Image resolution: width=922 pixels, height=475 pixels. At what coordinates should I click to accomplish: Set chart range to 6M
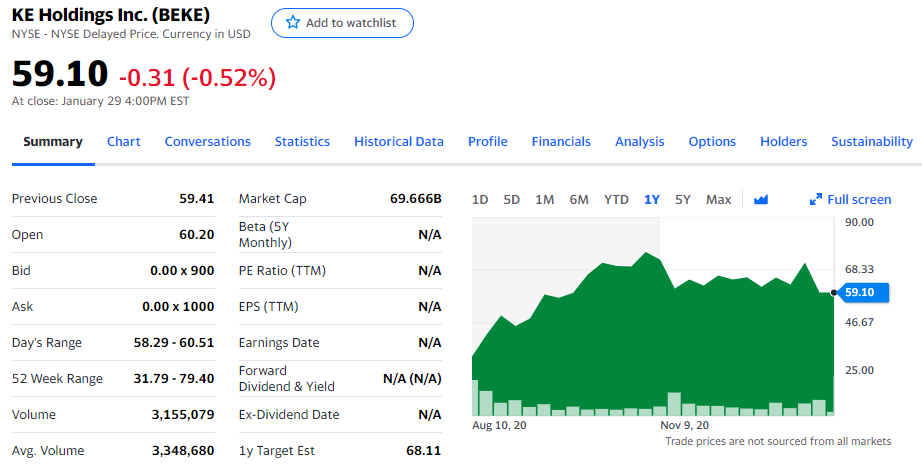pyautogui.click(x=579, y=200)
